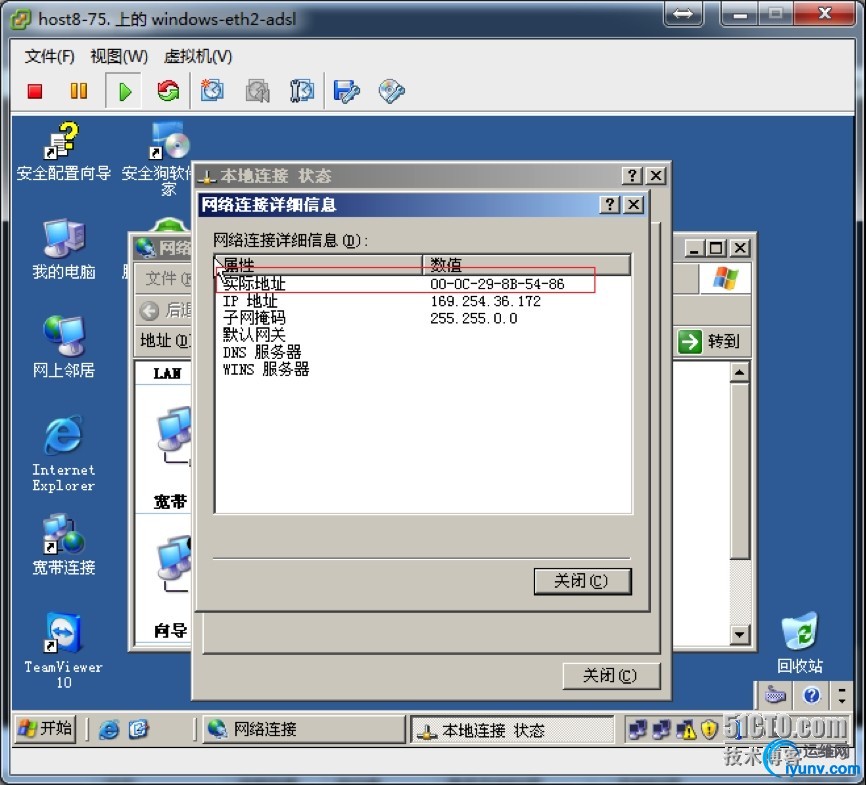This screenshot has width=866, height=785.
Task: Toggle fullscreen arrow button in host title bar
Action: [x=683, y=14]
